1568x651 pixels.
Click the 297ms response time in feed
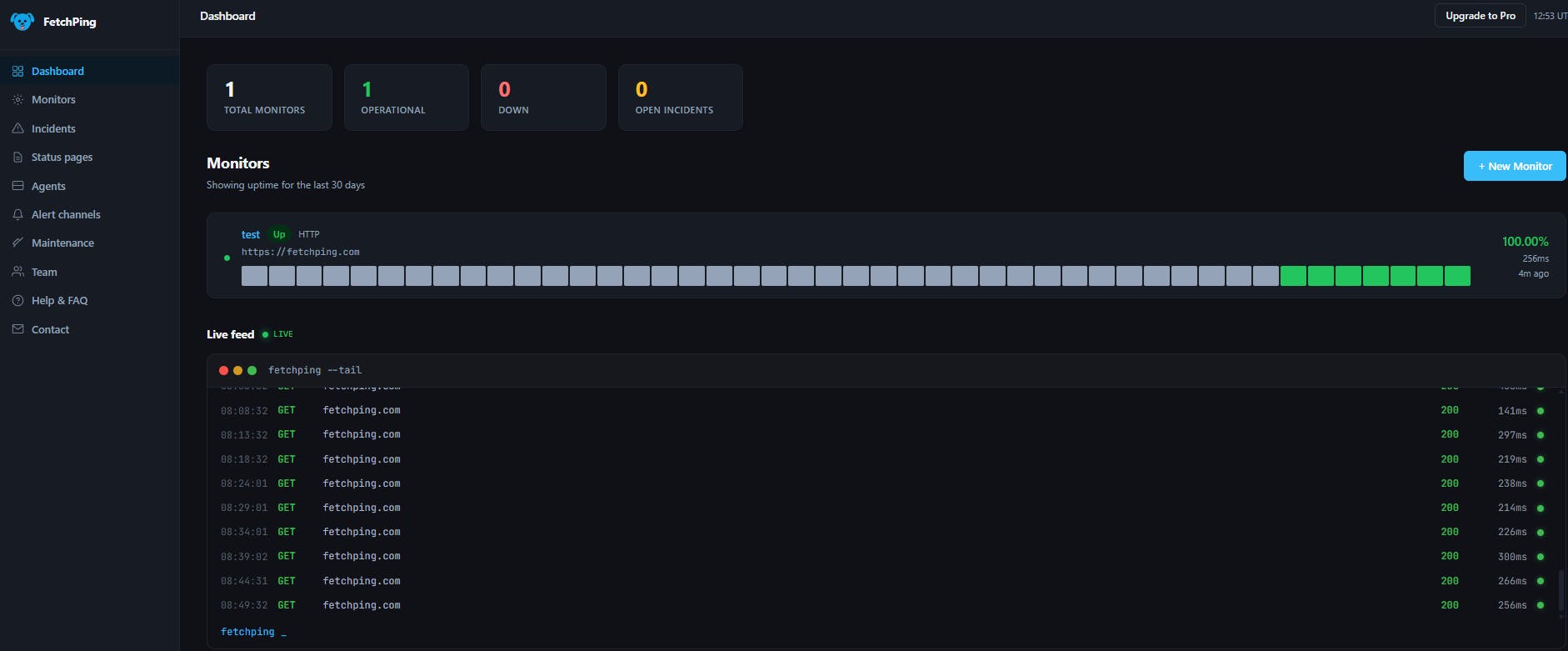(1512, 435)
